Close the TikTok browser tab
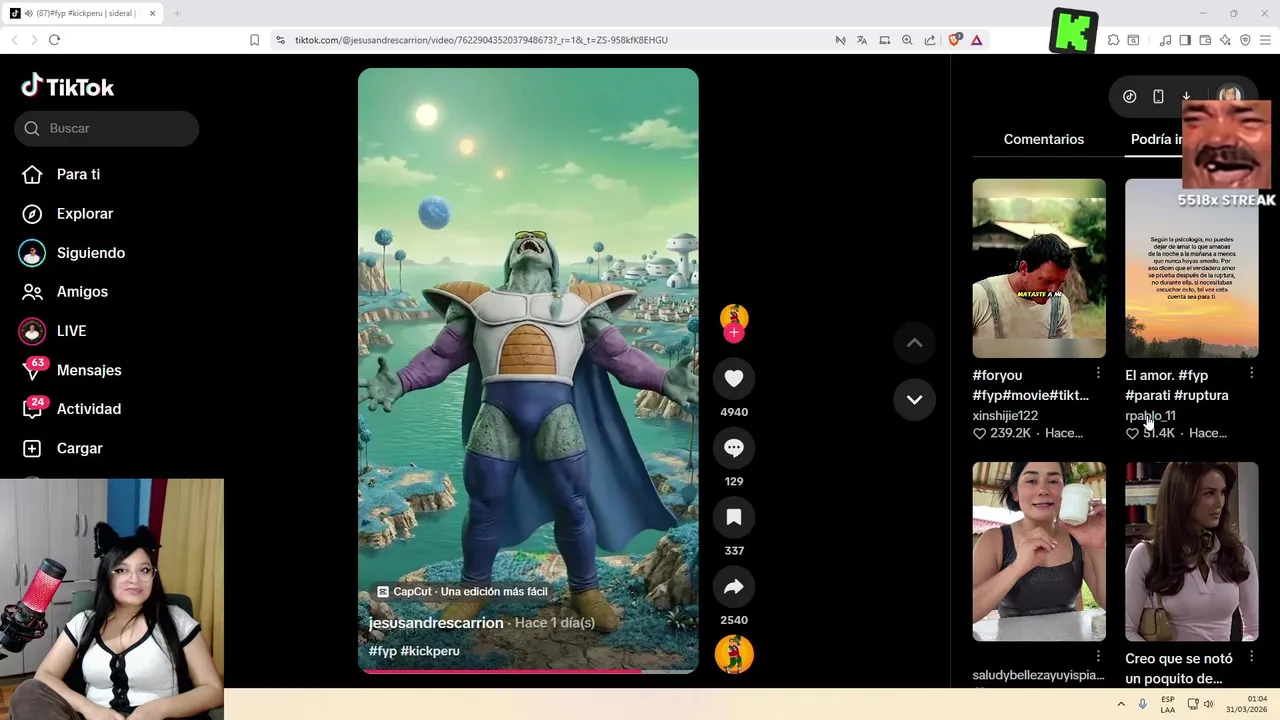 (152, 13)
